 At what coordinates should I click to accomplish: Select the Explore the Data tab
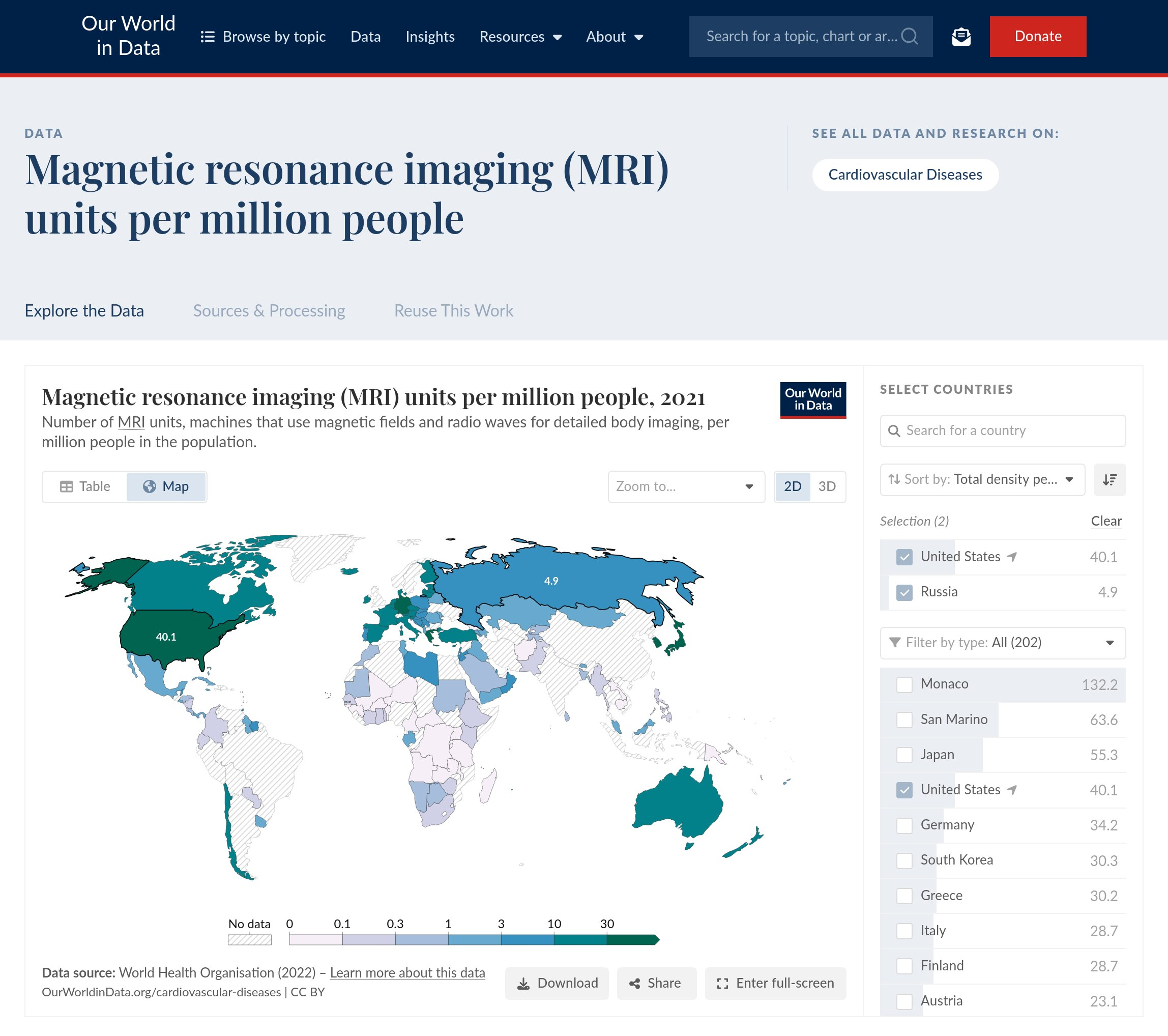point(84,311)
